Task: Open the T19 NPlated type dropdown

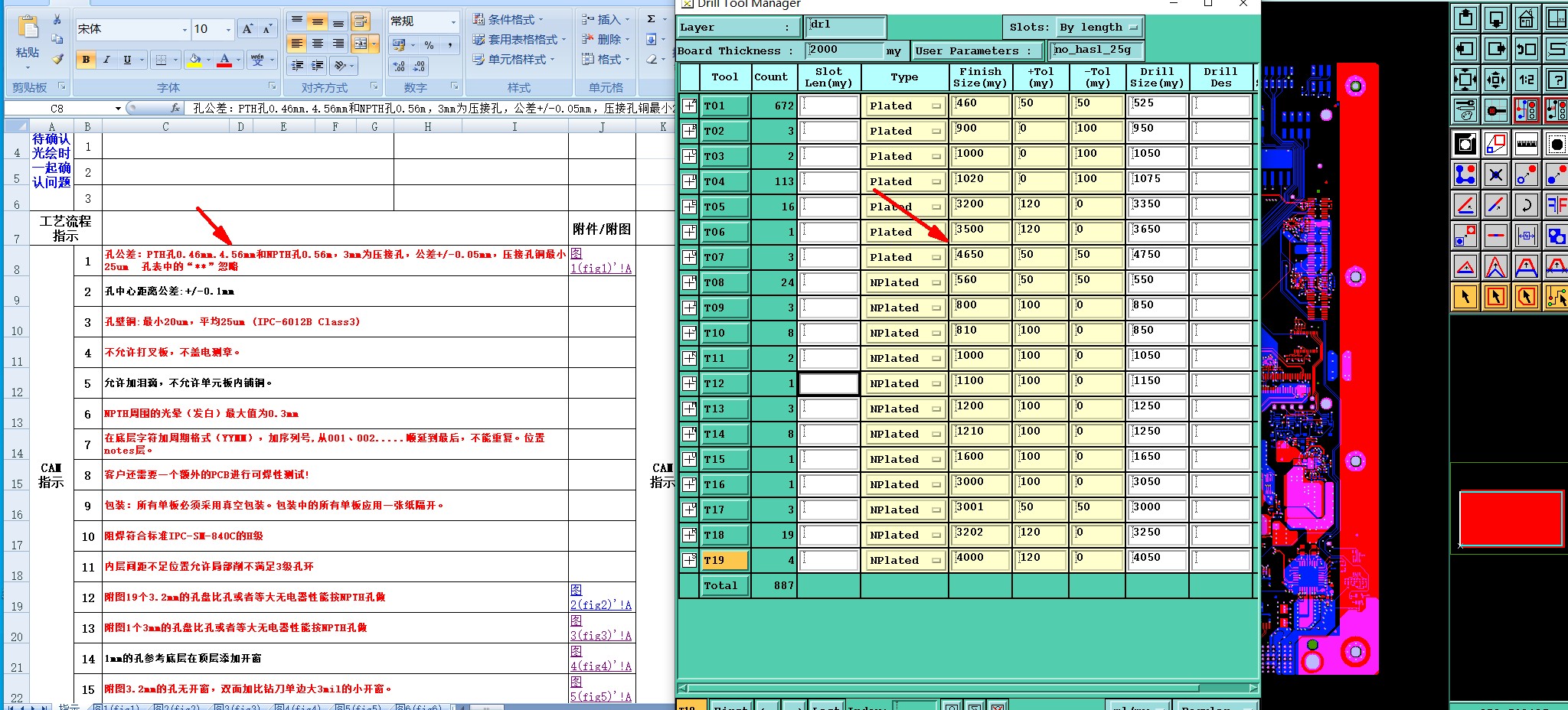Action: 905,560
